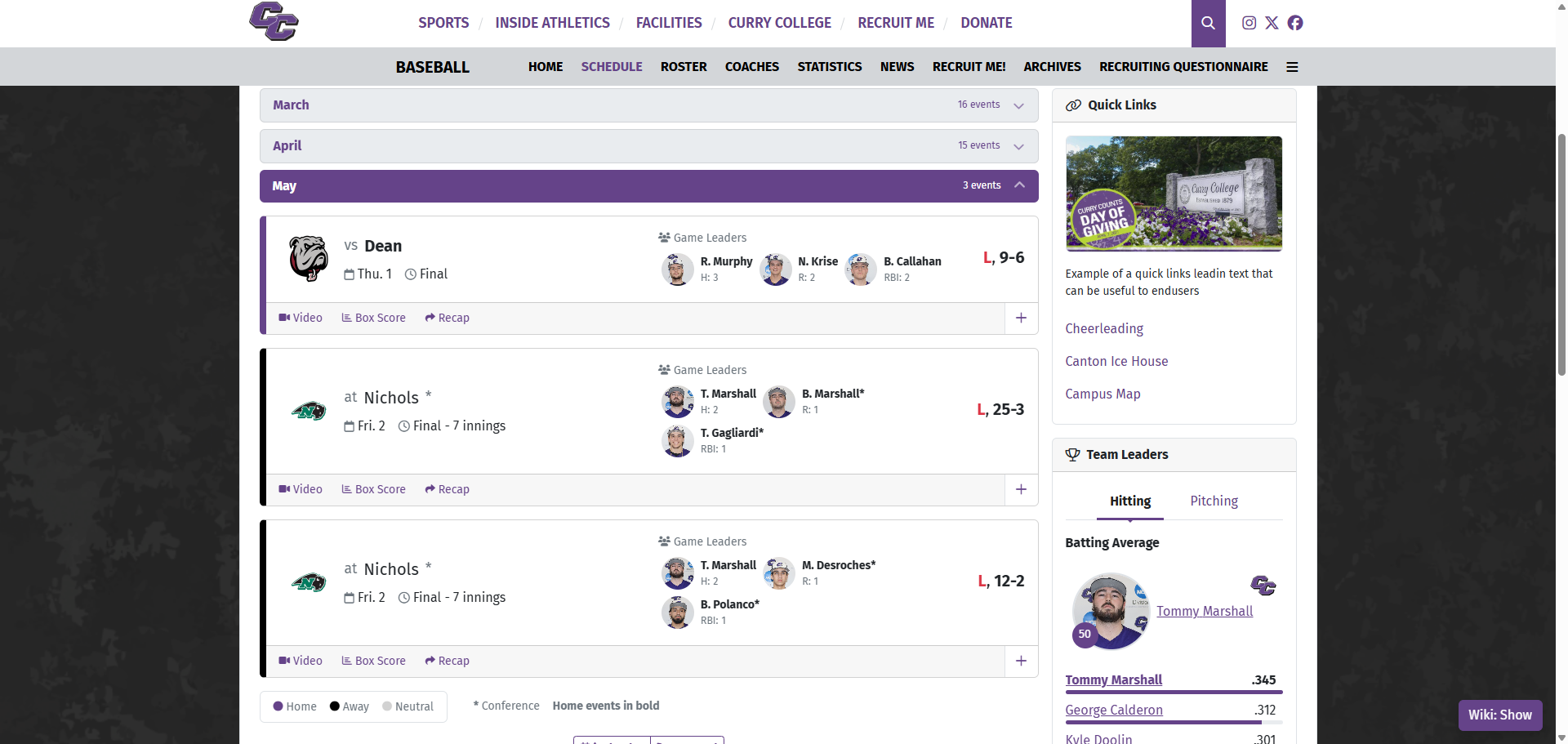Open the RECRUITING QUESTIONNAIRE page
Viewport: 1568px width, 744px height.
pyautogui.click(x=1183, y=67)
